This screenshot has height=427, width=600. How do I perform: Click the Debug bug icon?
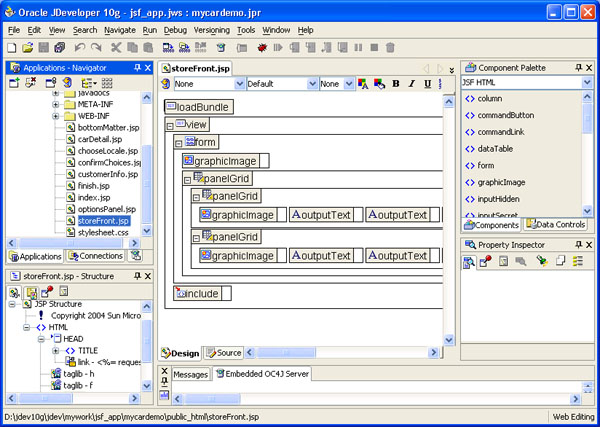(x=262, y=48)
